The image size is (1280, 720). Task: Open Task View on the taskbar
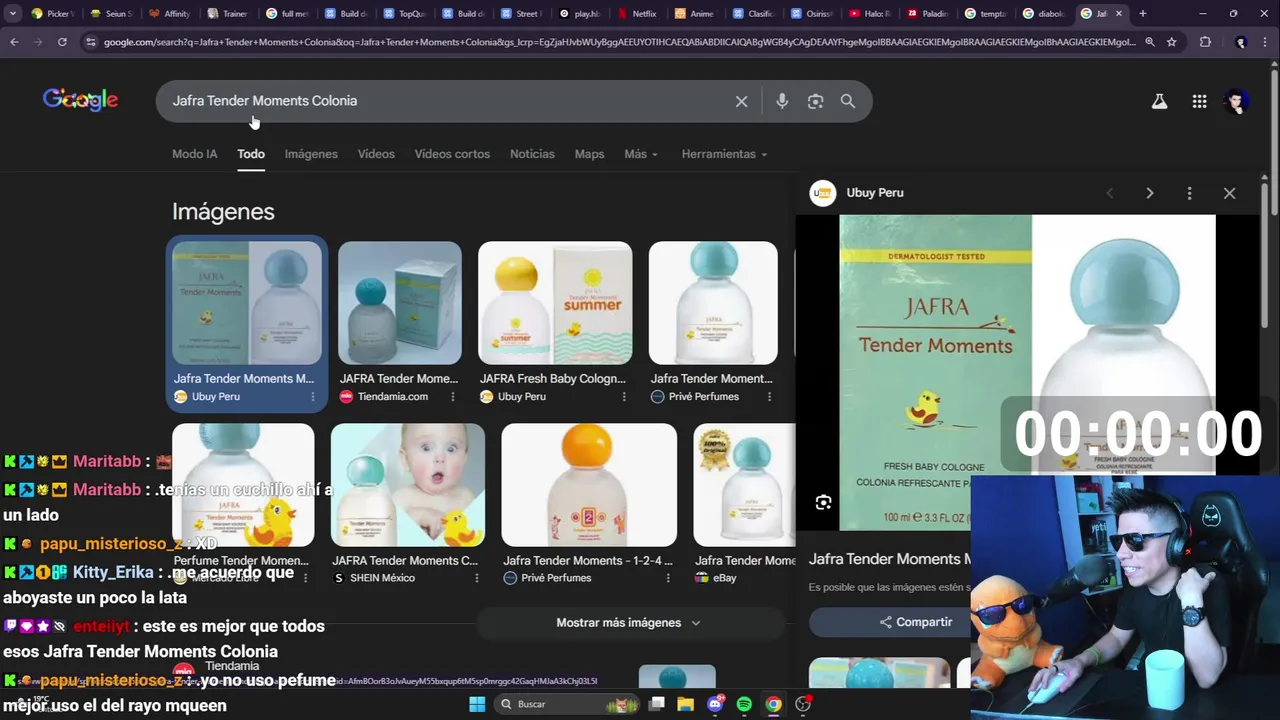656,704
